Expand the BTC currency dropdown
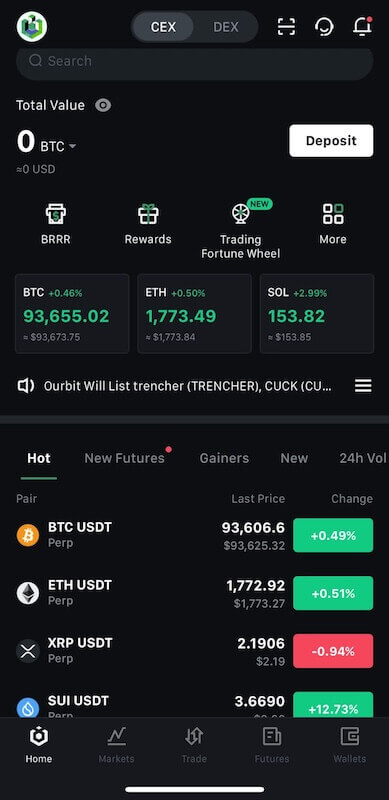389x800 pixels. click(58, 146)
